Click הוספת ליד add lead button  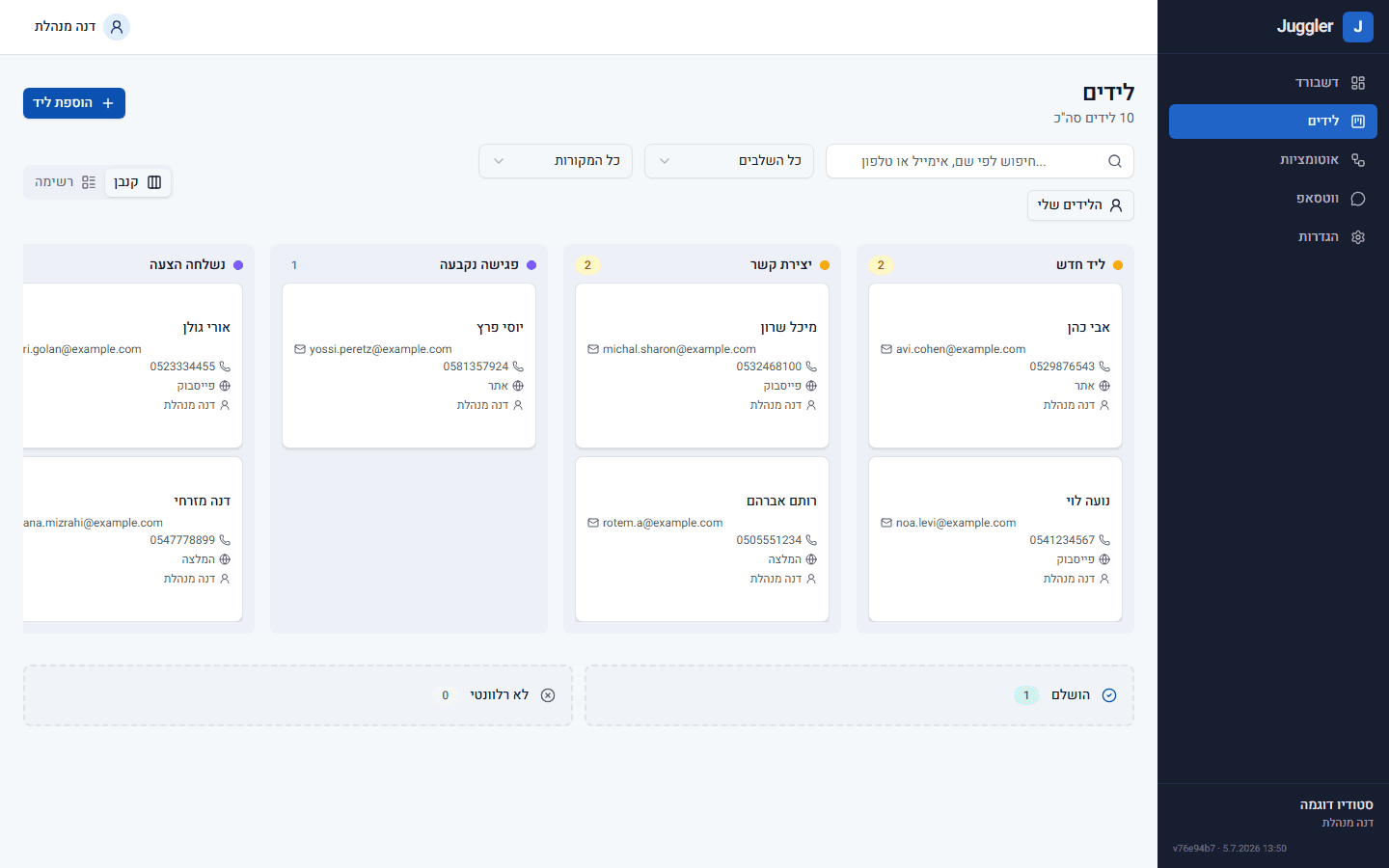[x=74, y=103]
